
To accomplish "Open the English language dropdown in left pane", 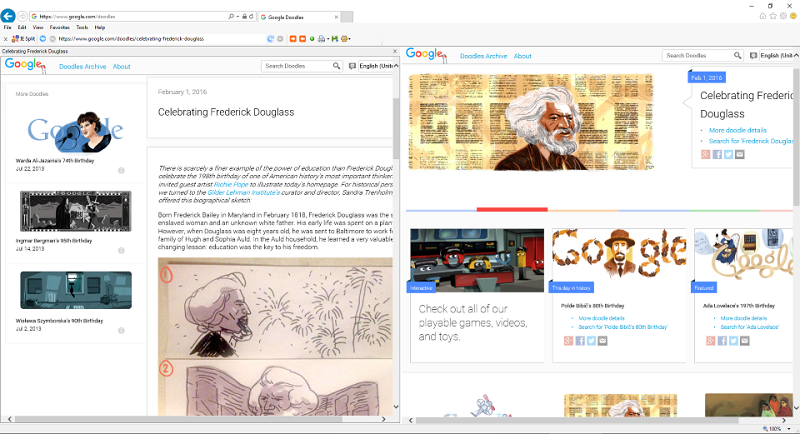I will click(x=378, y=66).
